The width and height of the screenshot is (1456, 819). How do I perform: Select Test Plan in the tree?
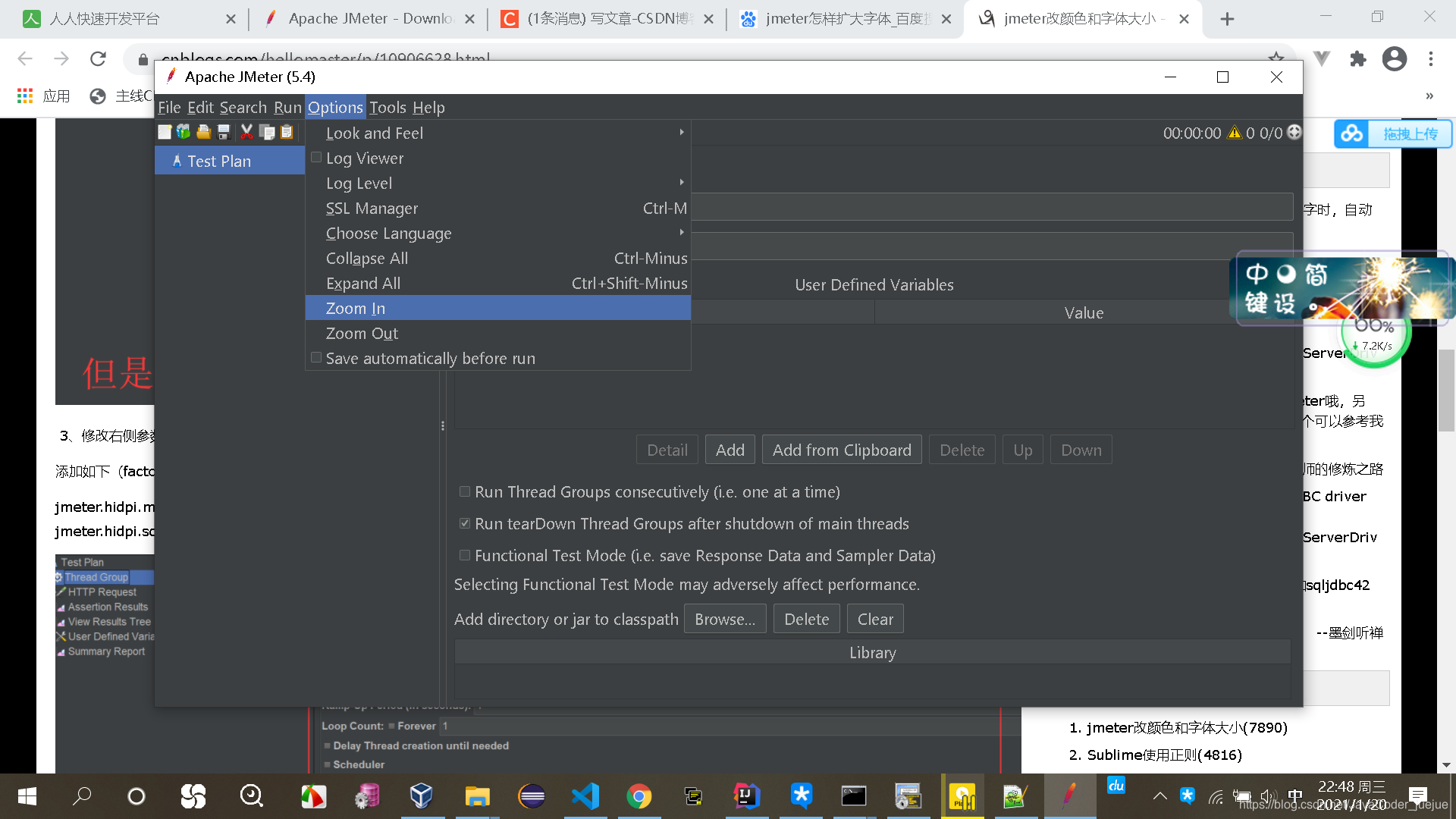click(219, 162)
